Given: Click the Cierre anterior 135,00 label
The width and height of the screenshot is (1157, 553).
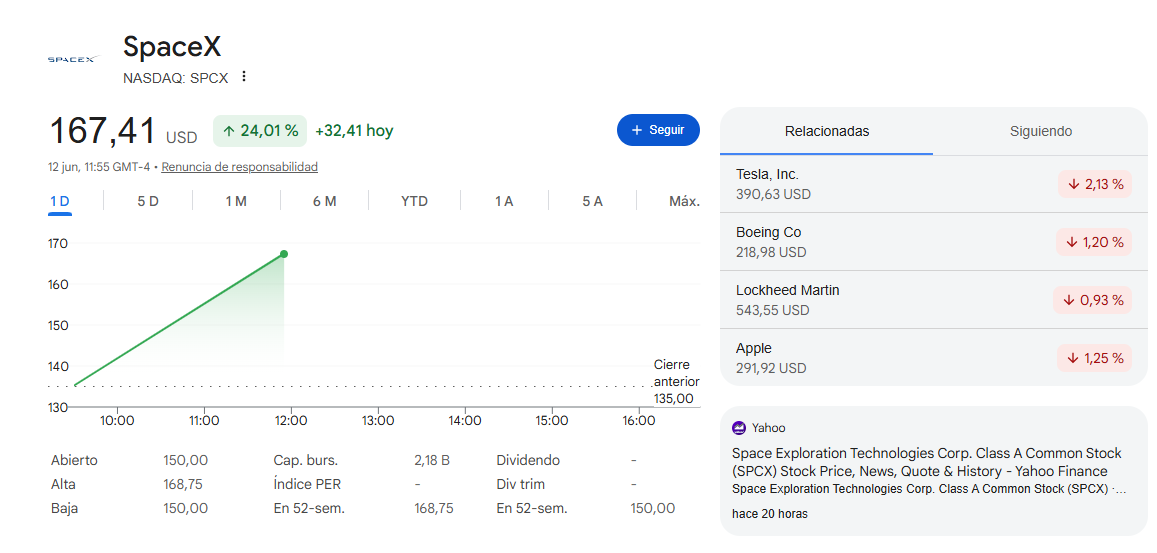Looking at the screenshot, I should tap(676, 382).
